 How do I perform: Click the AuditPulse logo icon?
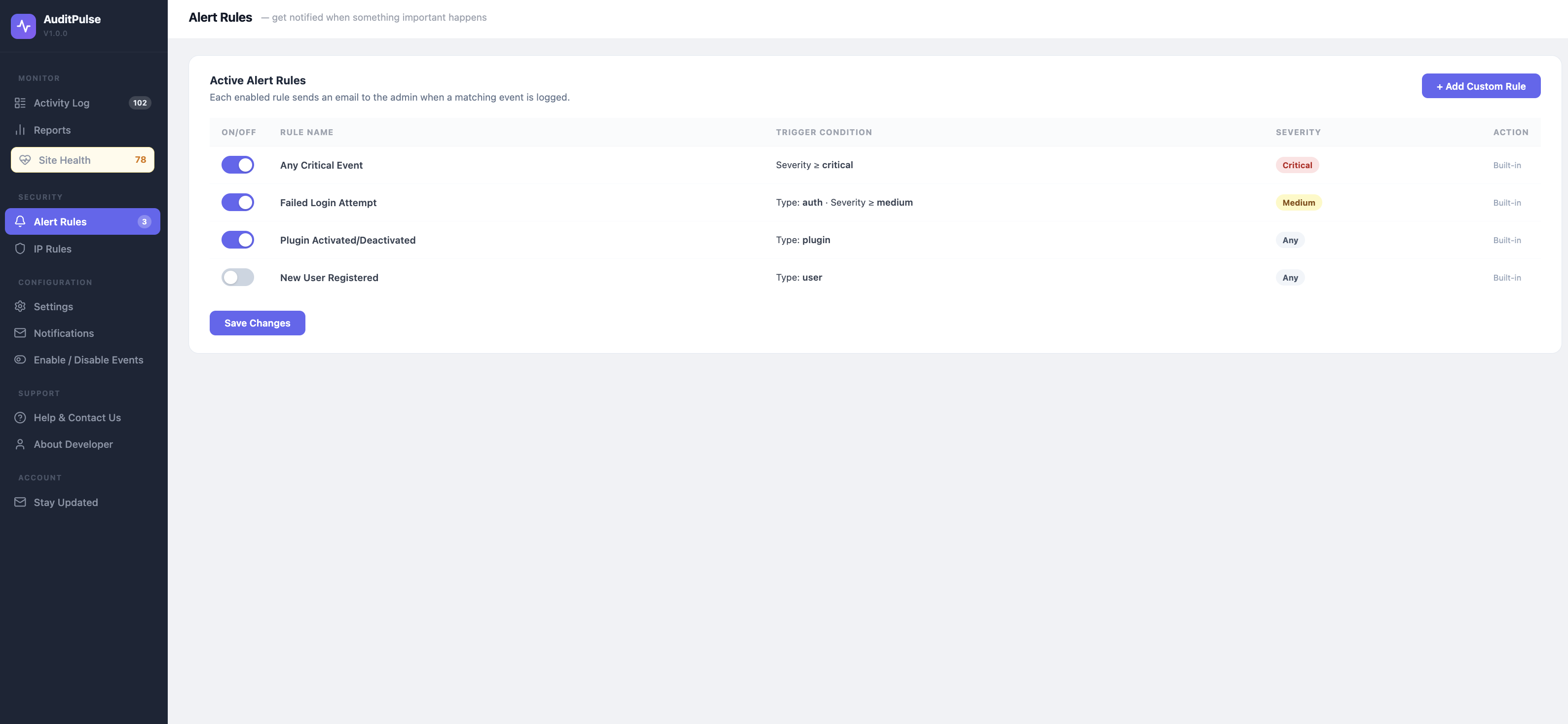tap(23, 26)
